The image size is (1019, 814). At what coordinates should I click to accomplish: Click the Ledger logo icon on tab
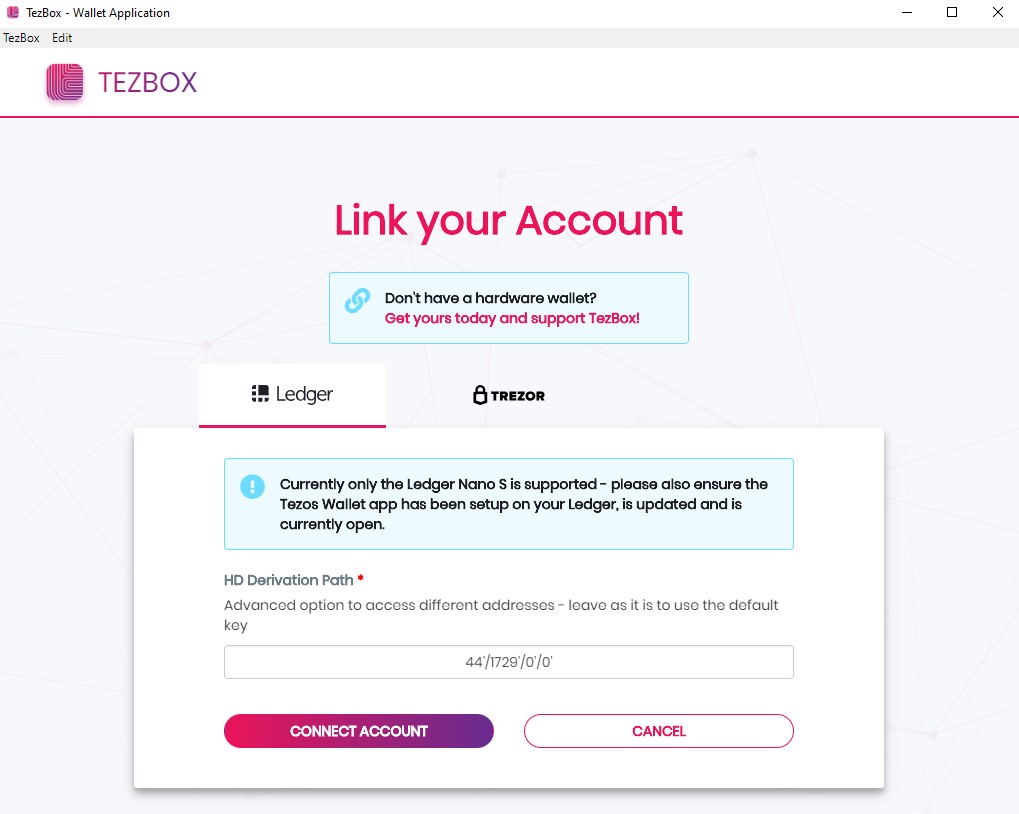[260, 393]
